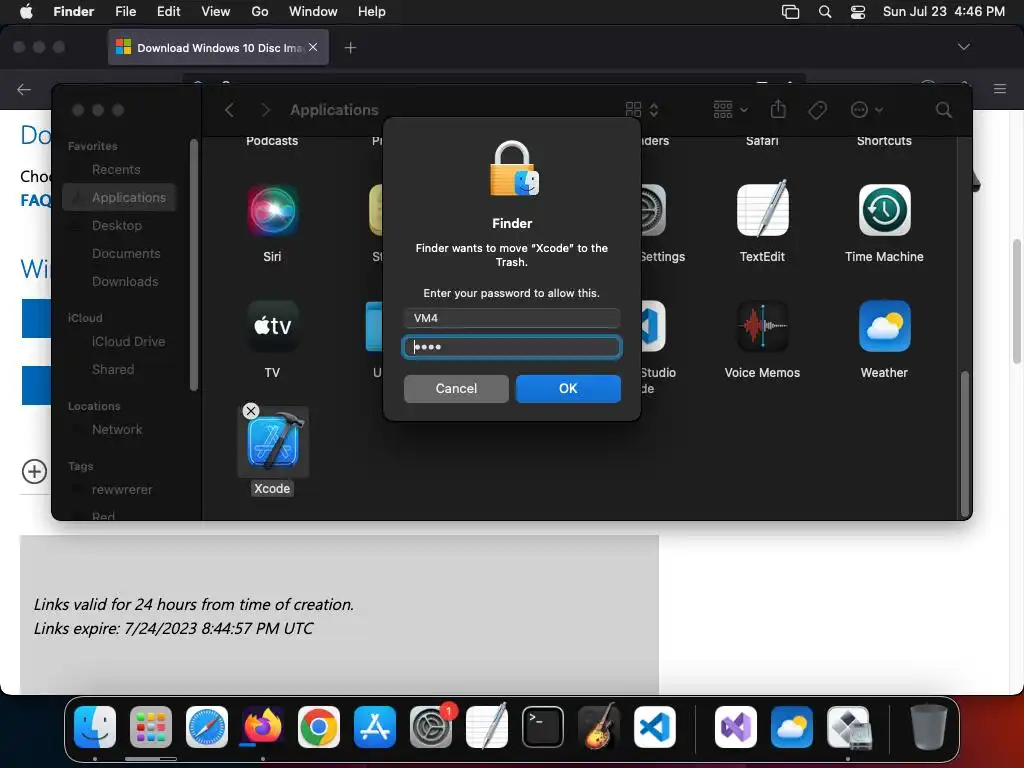Switch Finder icon view mode
The image size is (1024, 768).
click(641, 110)
